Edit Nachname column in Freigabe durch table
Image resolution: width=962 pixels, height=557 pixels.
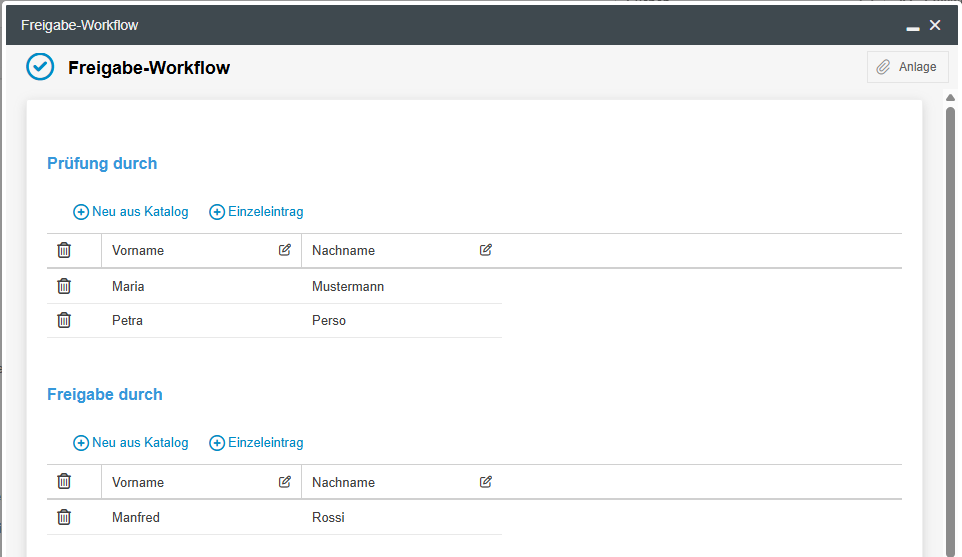486,481
